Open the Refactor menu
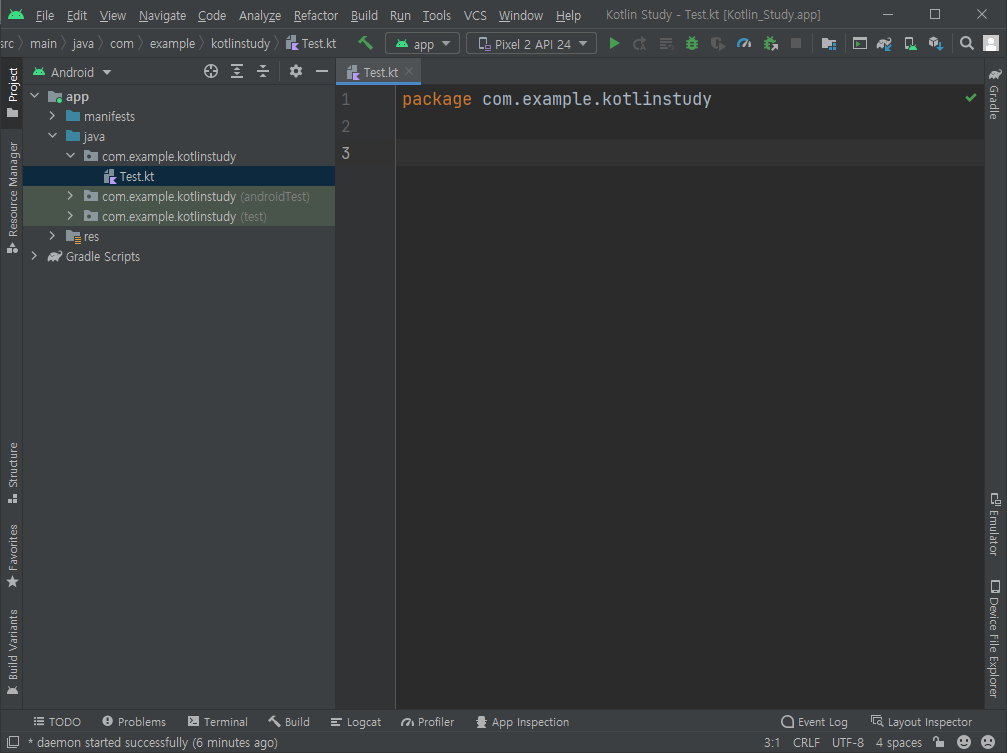 tap(315, 15)
